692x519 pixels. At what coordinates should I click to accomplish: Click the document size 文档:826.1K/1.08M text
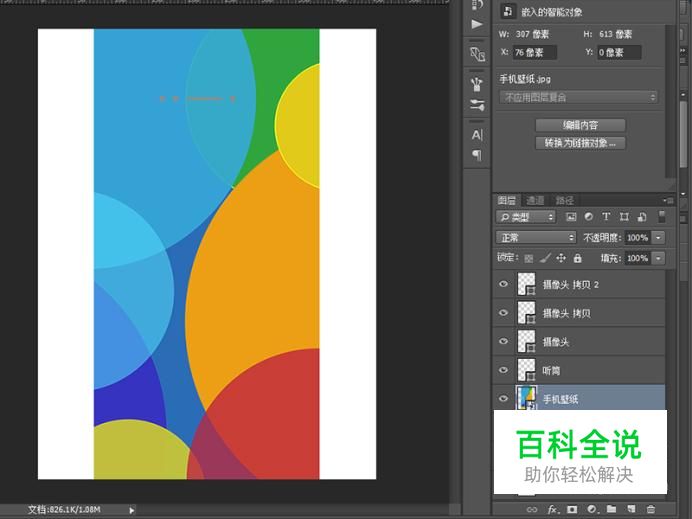[64, 510]
